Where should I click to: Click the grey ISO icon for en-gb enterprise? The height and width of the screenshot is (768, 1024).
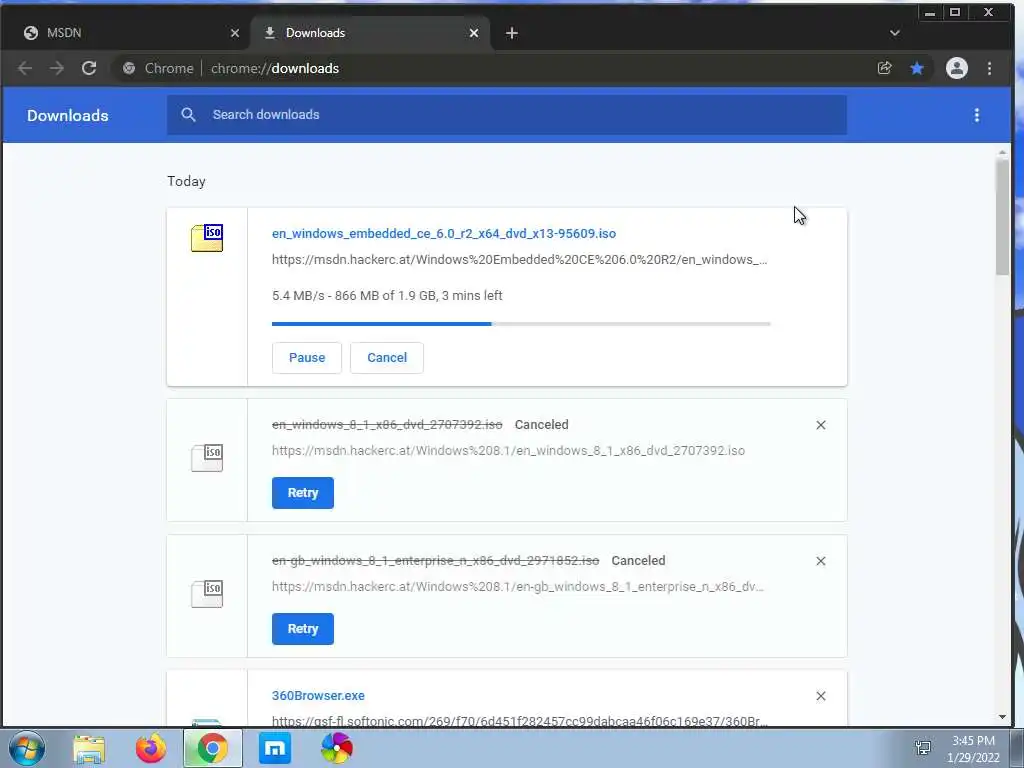click(207, 593)
